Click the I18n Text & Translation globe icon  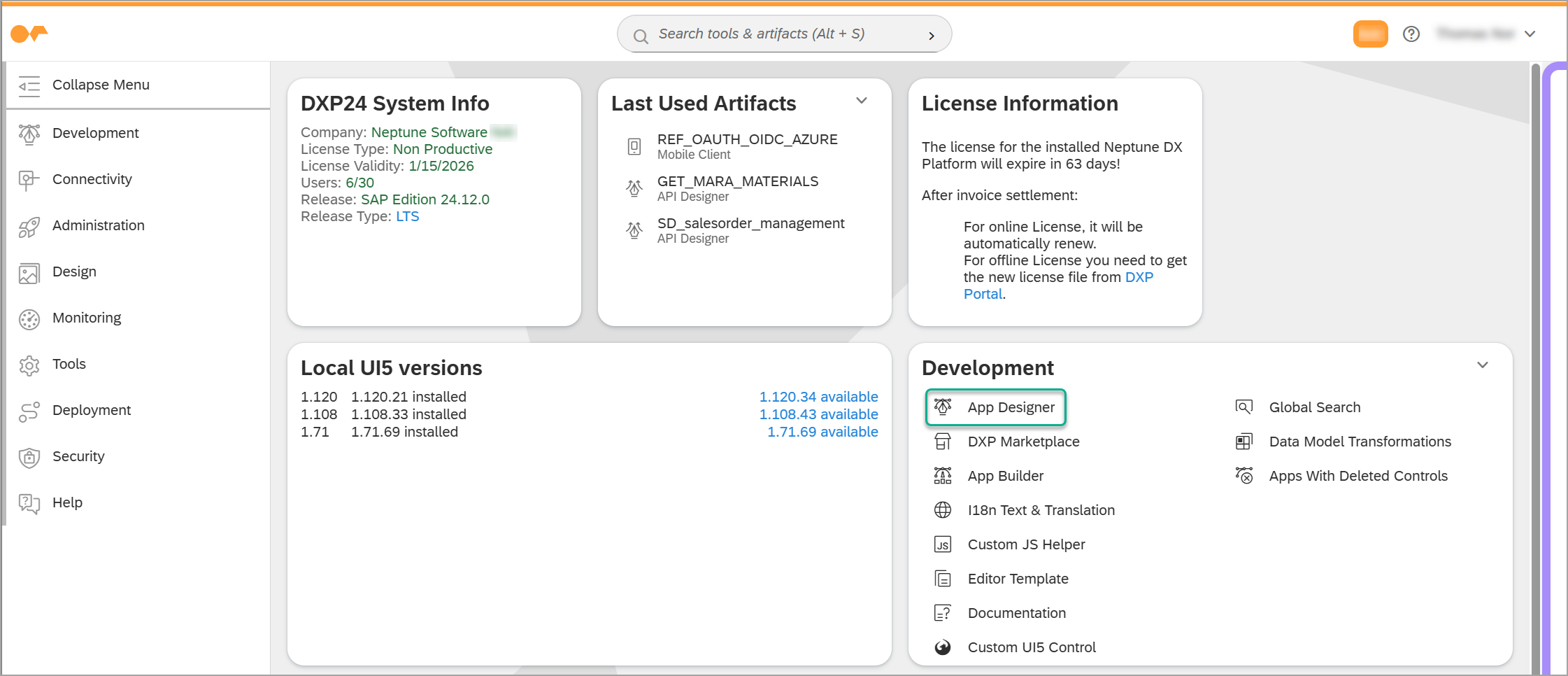tap(942, 509)
